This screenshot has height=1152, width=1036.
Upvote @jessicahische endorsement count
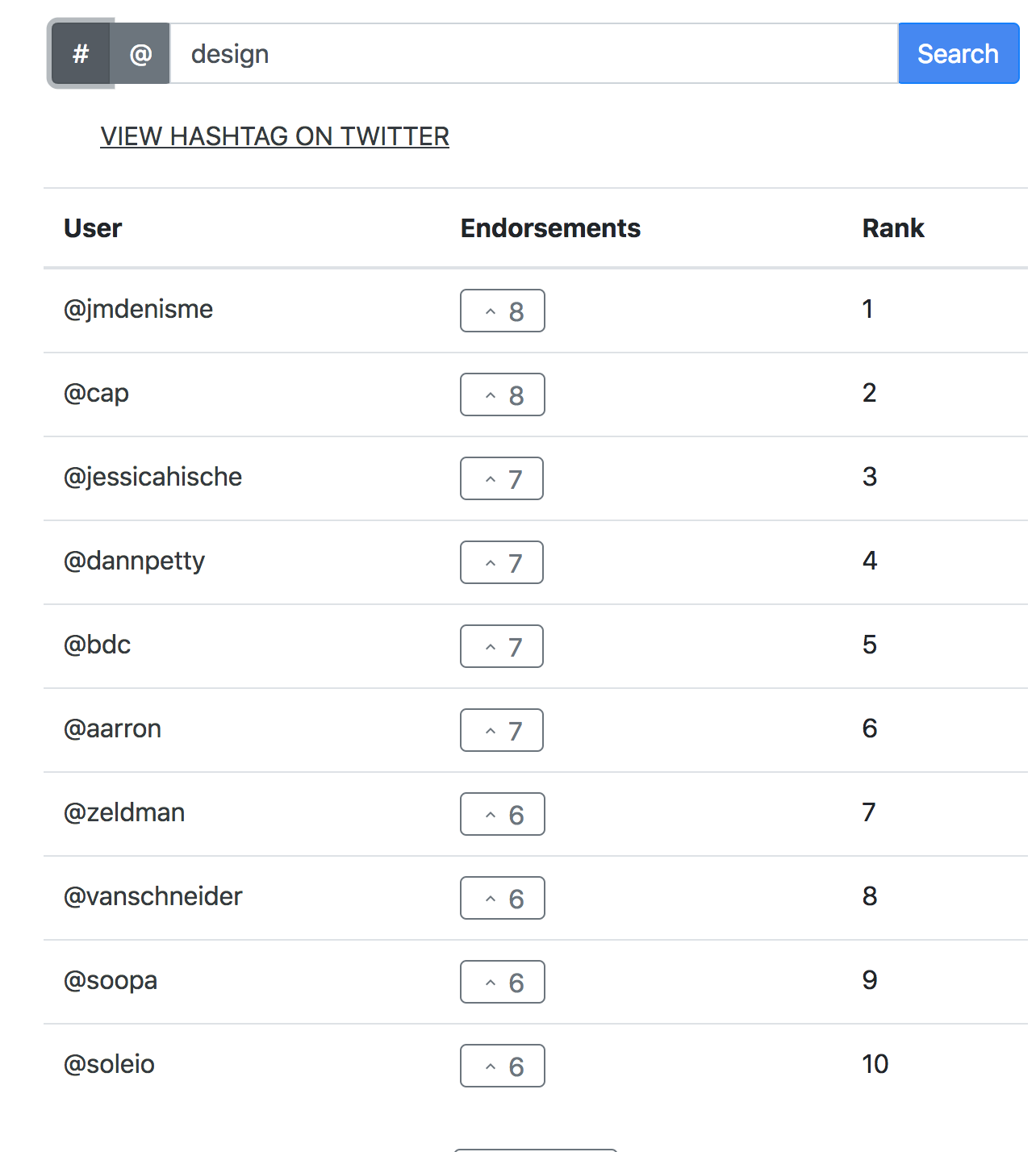click(501, 478)
